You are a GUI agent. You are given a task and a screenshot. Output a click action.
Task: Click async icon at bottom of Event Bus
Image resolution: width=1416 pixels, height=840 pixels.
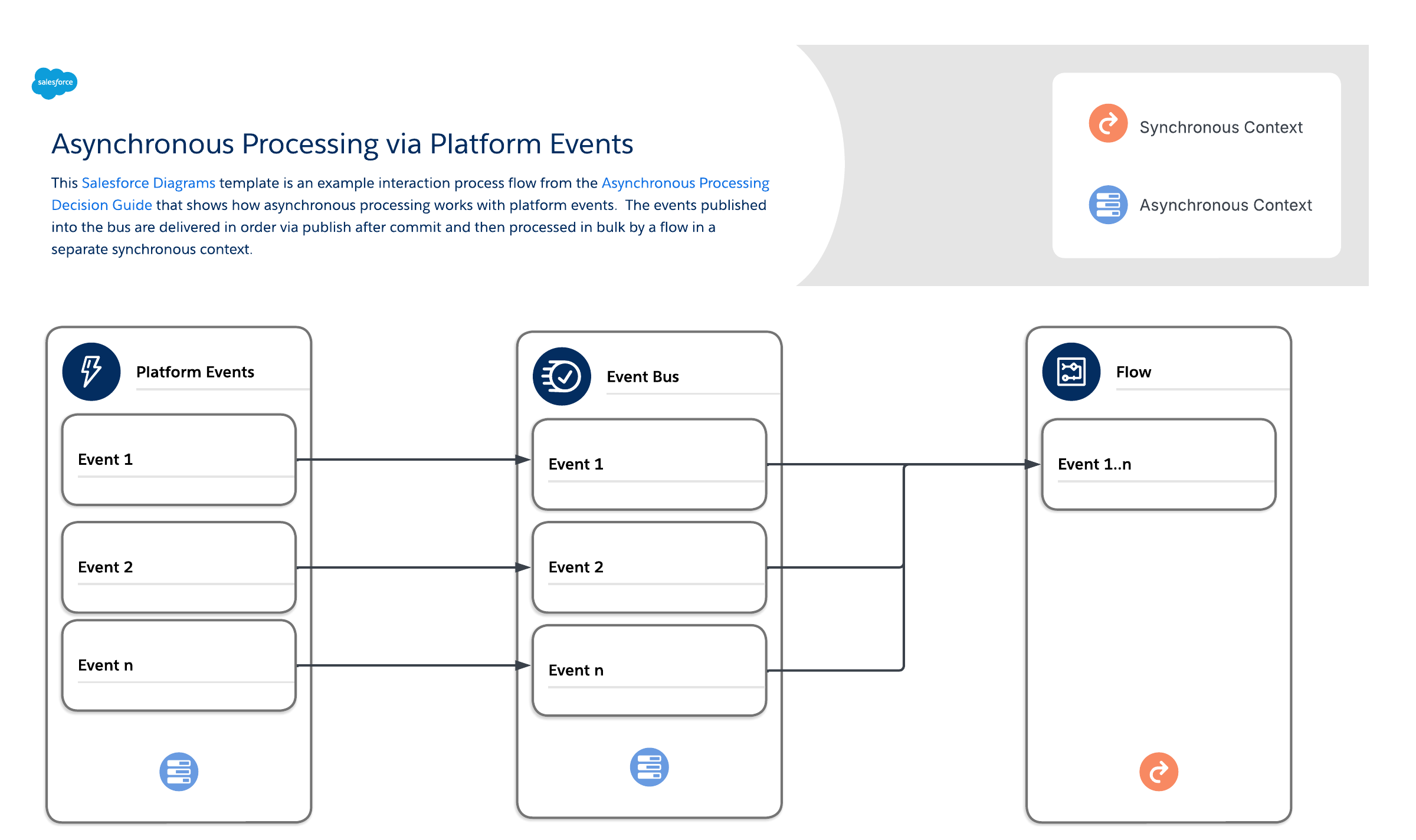pos(649,767)
